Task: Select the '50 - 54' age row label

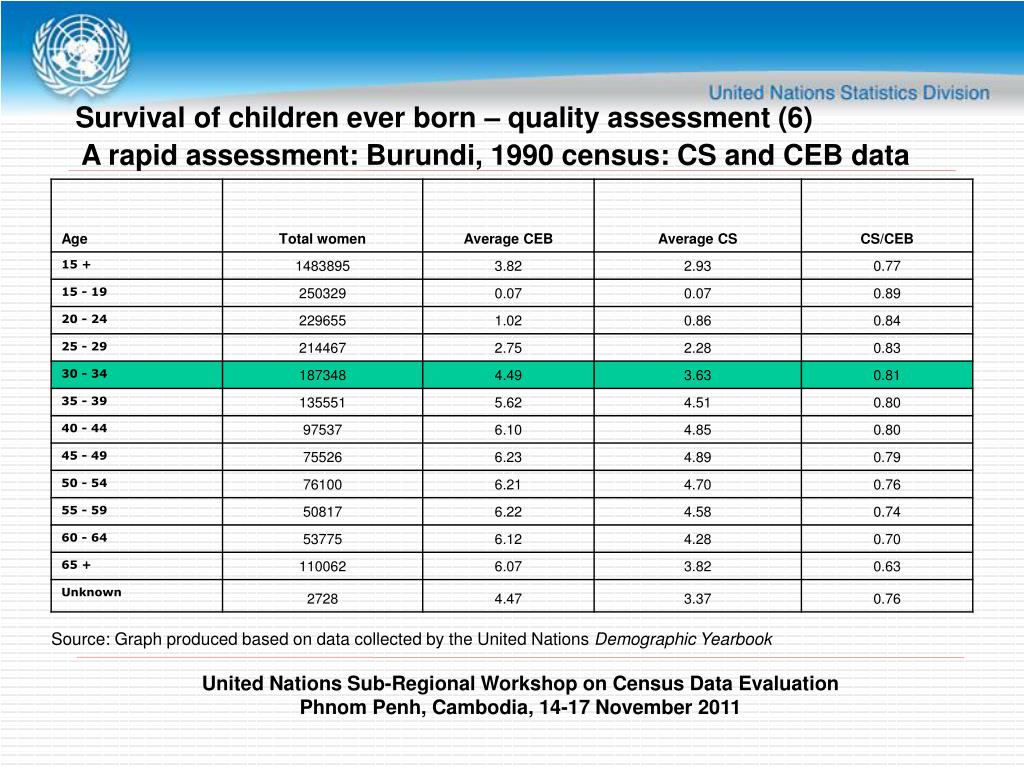Action: [x=84, y=484]
